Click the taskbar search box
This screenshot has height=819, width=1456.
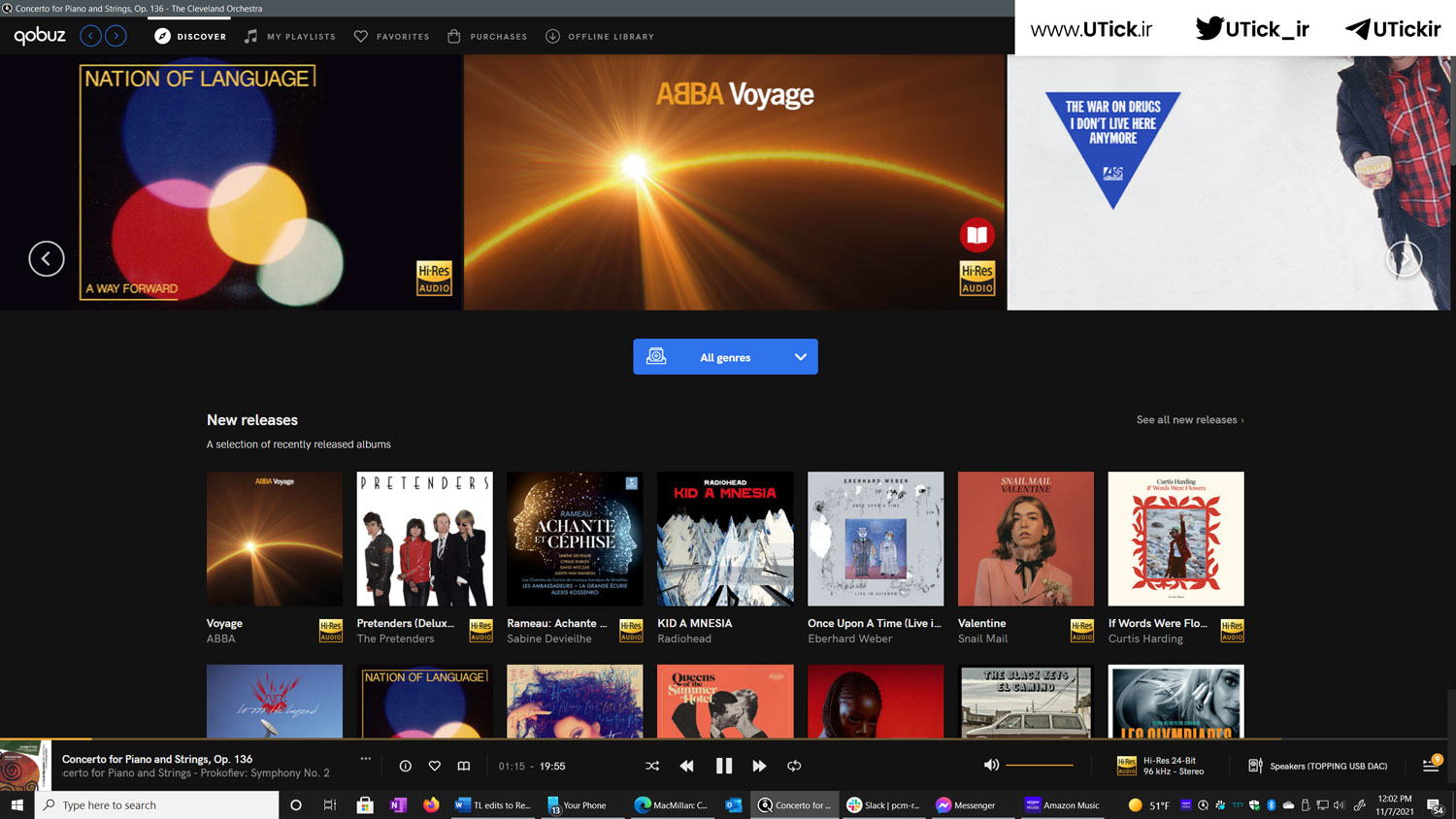pos(156,804)
